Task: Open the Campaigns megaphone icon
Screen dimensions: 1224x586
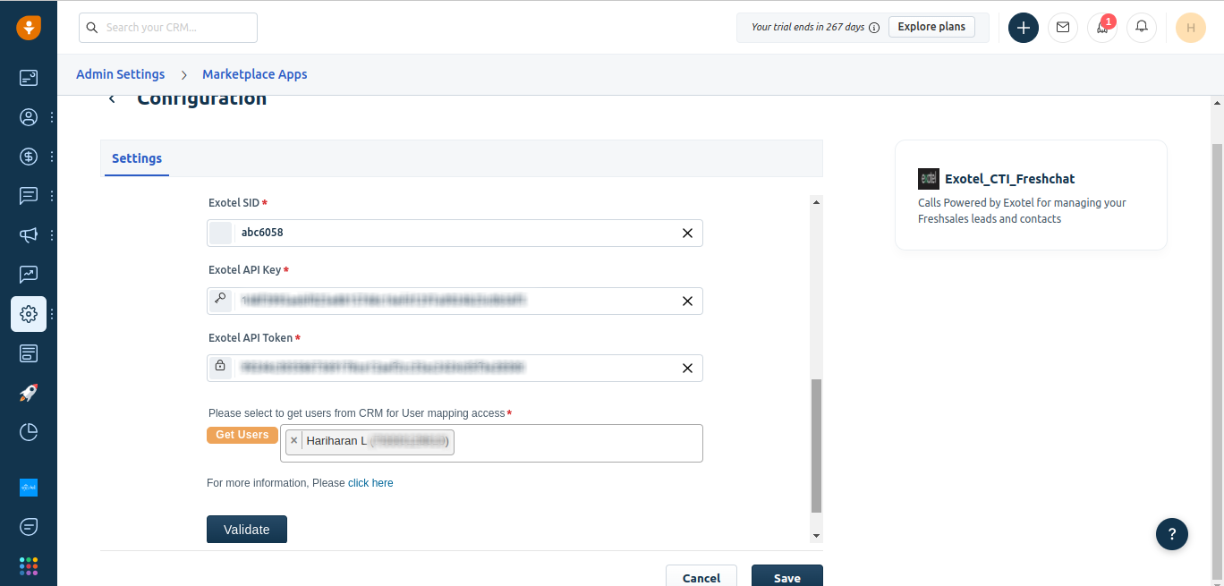Action: point(28,235)
